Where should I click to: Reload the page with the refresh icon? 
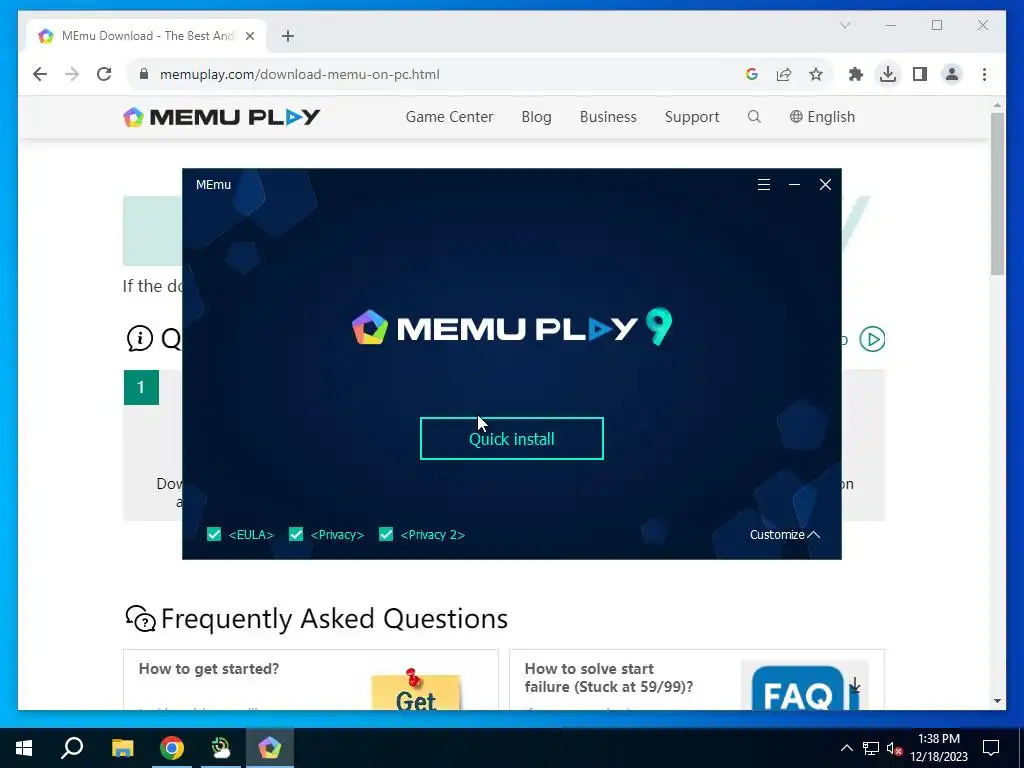pos(104,74)
